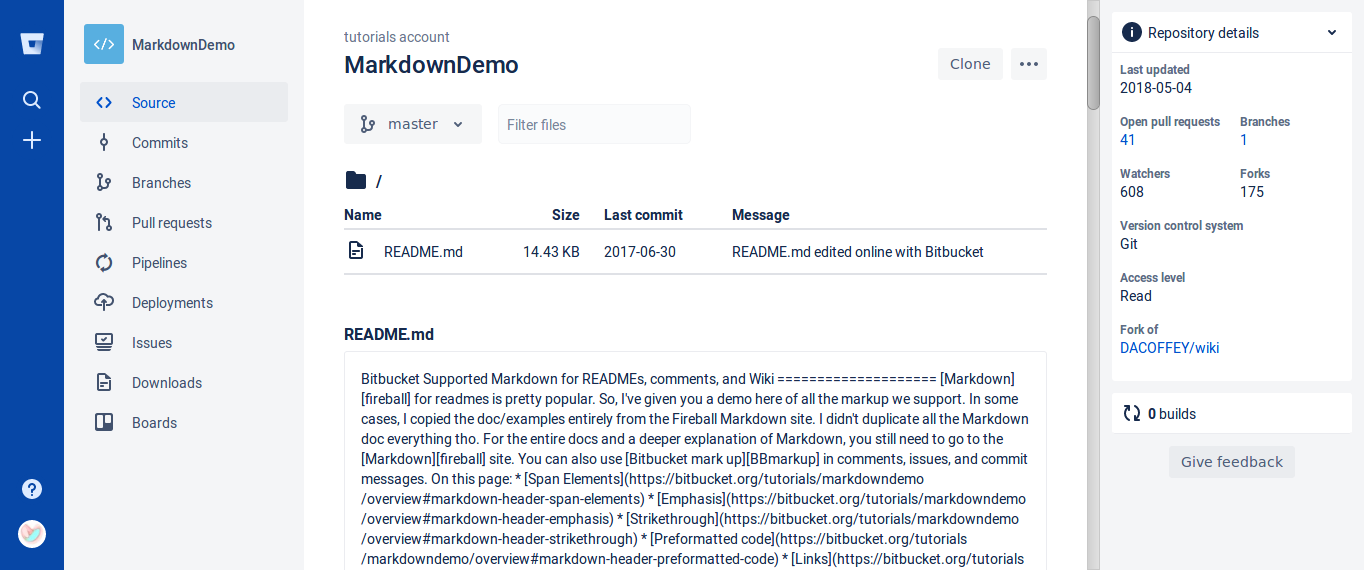Click the 14.43 KB size cell

pos(551,252)
